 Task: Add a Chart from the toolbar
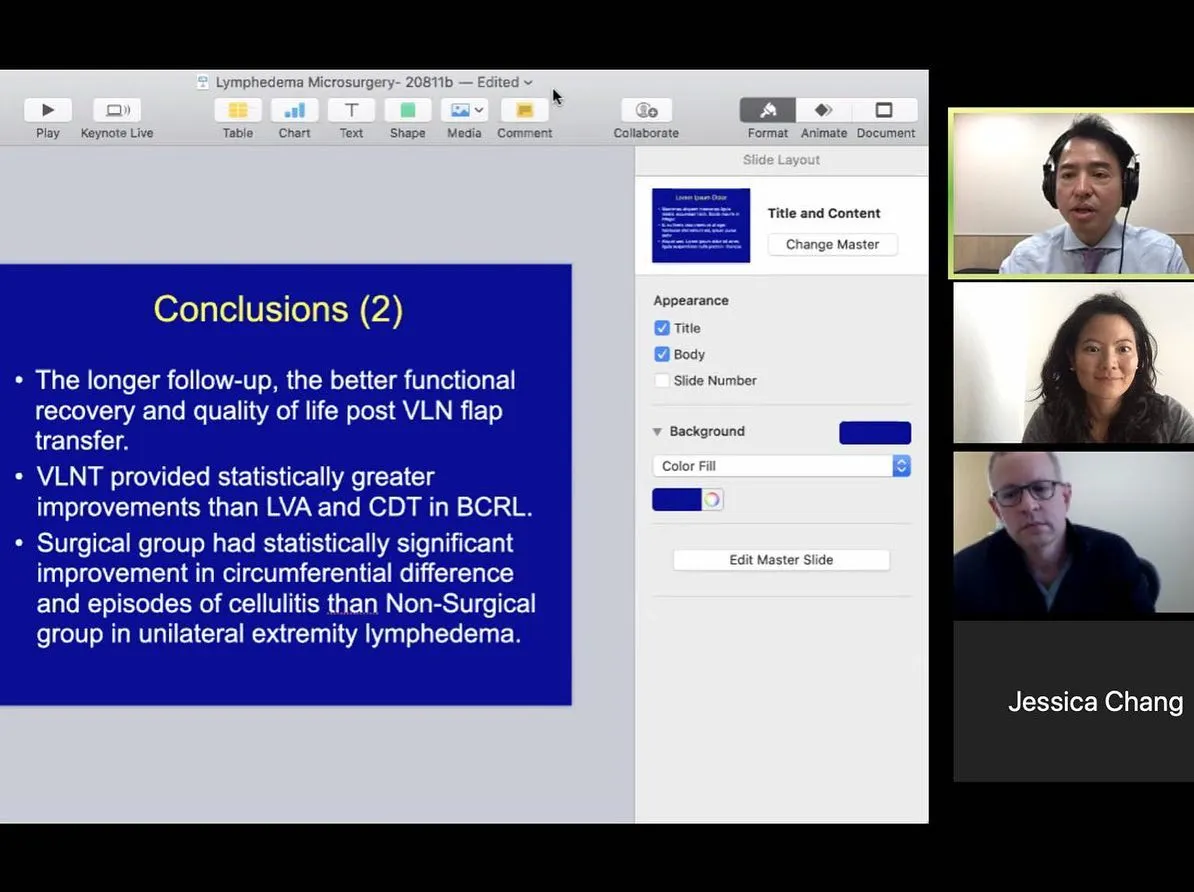294,111
